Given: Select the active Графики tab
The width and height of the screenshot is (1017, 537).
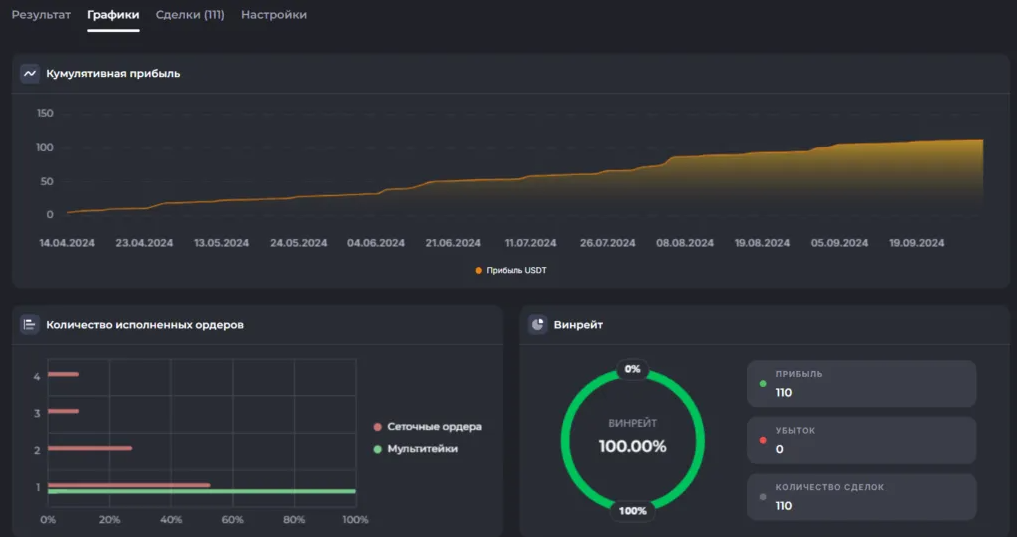Looking at the screenshot, I should (x=113, y=14).
